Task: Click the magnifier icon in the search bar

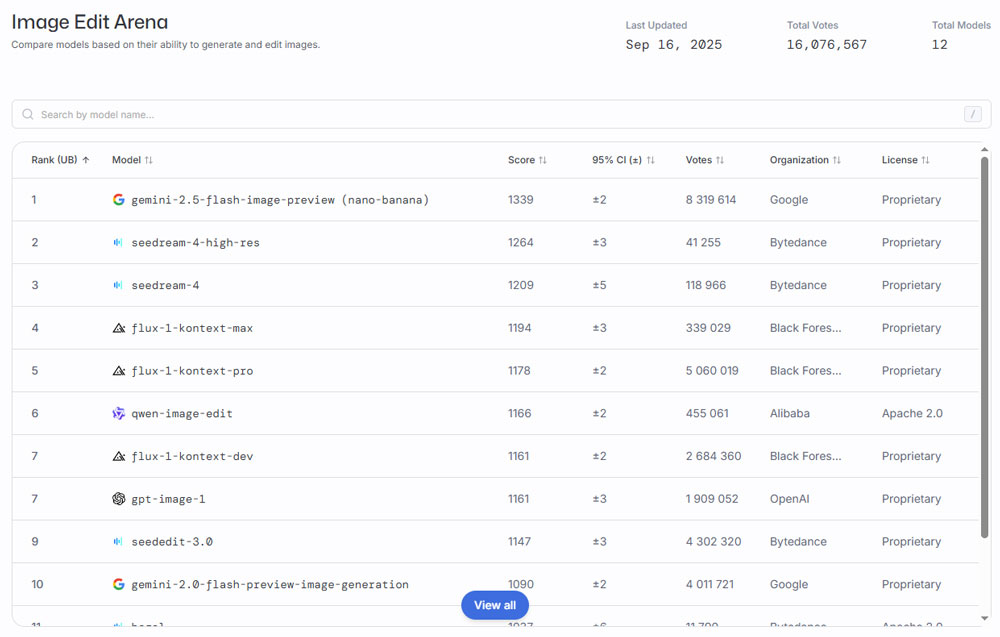Action: pyautogui.click(x=28, y=115)
